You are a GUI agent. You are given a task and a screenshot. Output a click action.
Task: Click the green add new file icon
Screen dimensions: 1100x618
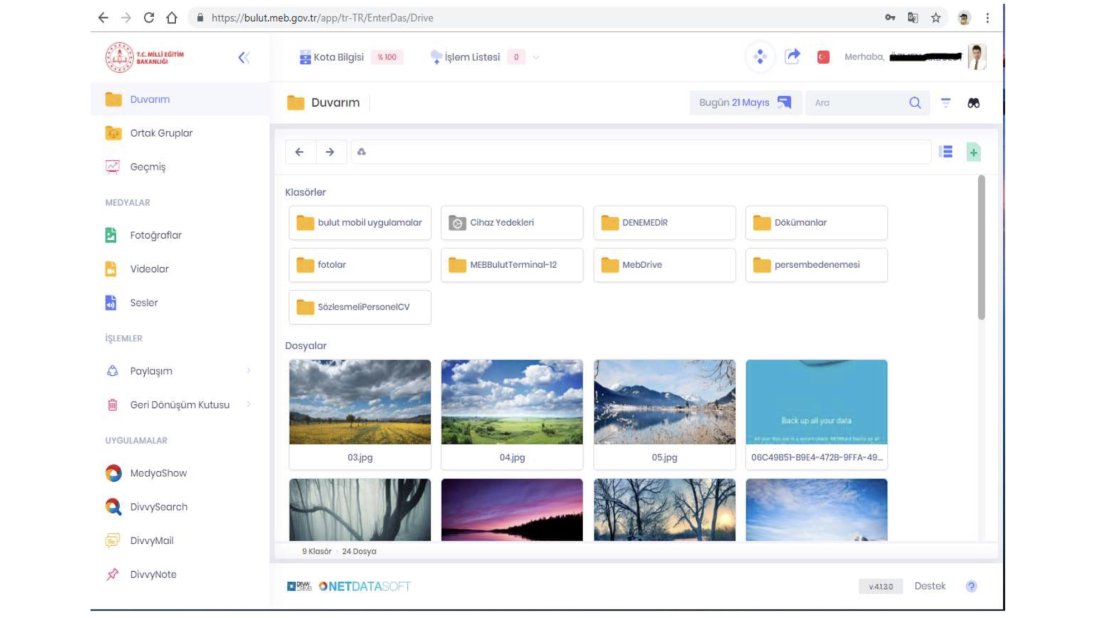[x=973, y=152]
